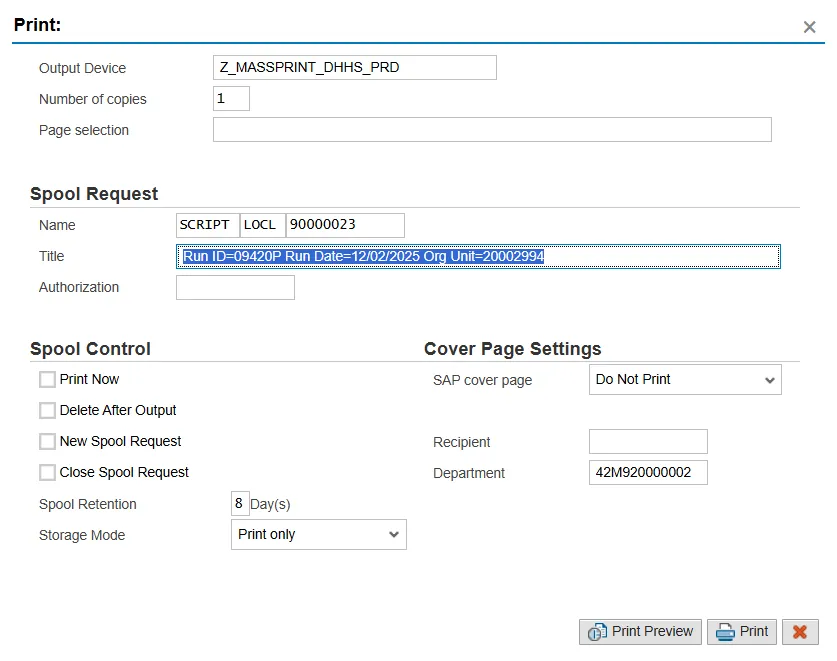Close the Print dialog with top-right X
Image resolution: width=837 pixels, height=661 pixels.
click(x=809, y=27)
